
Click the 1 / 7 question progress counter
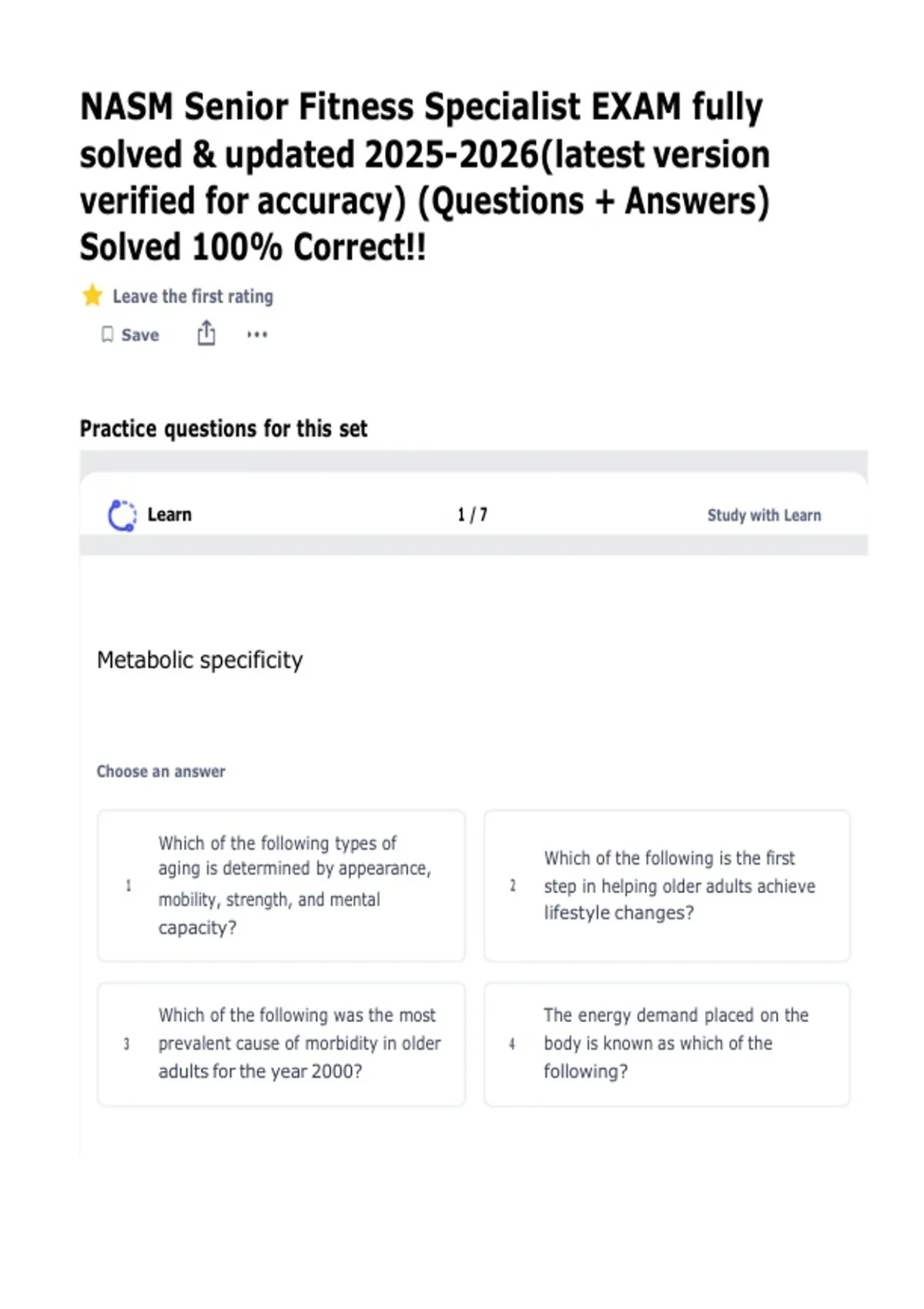472,514
